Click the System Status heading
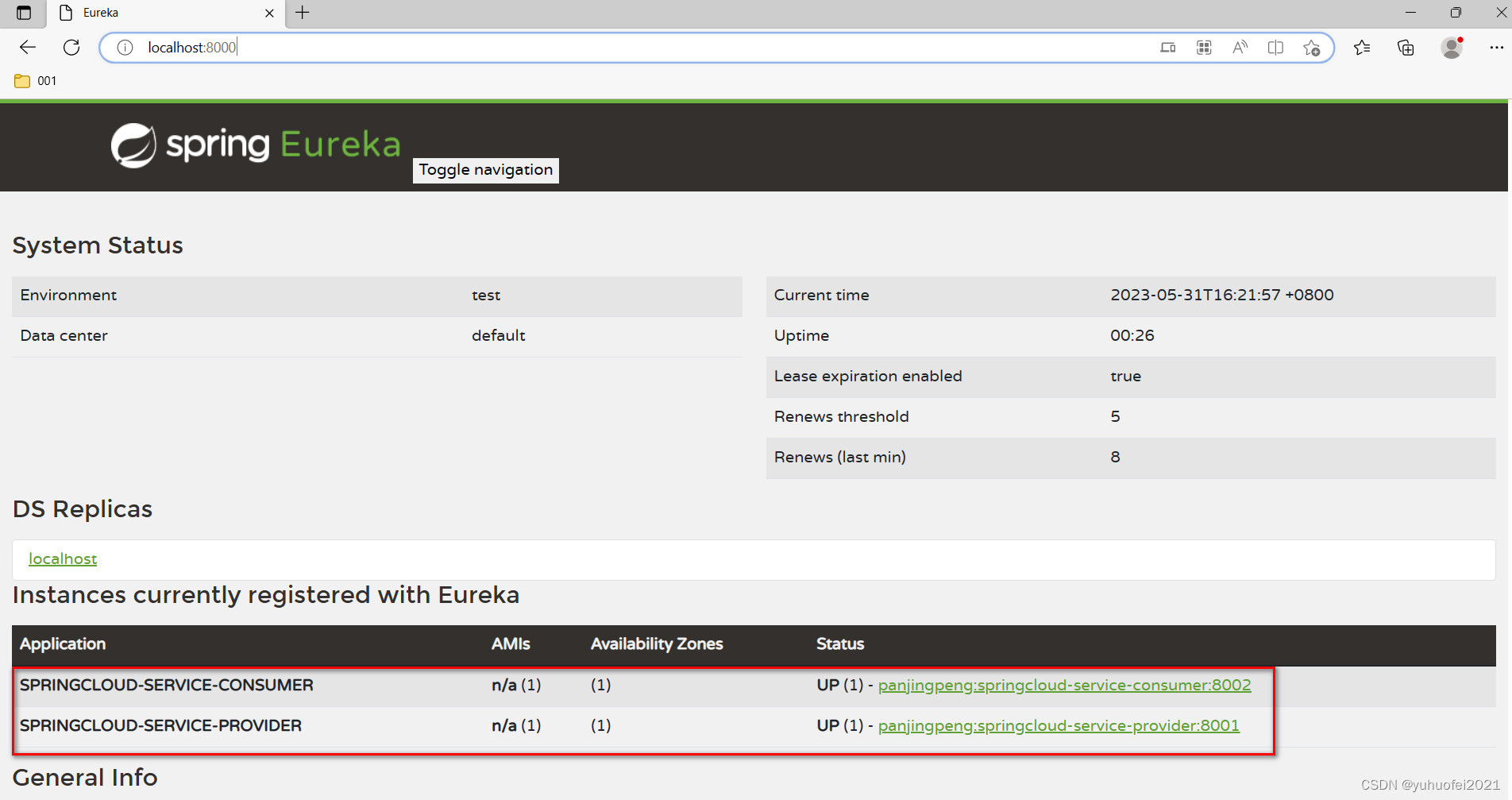This screenshot has width=1512, height=800. (x=98, y=245)
